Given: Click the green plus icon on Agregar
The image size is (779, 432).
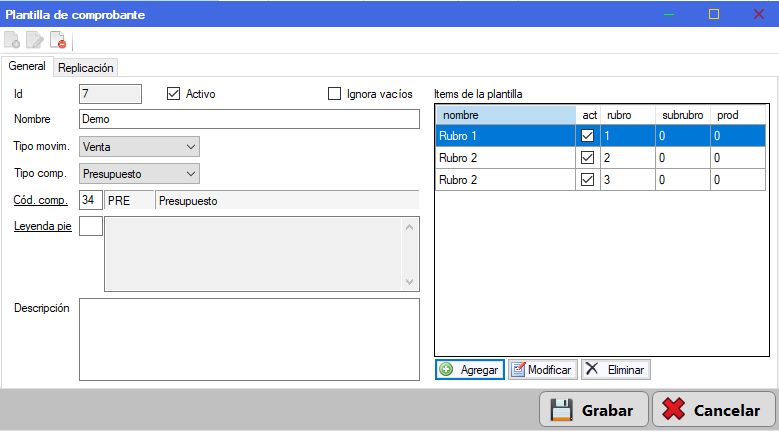Looking at the screenshot, I should 446,369.
